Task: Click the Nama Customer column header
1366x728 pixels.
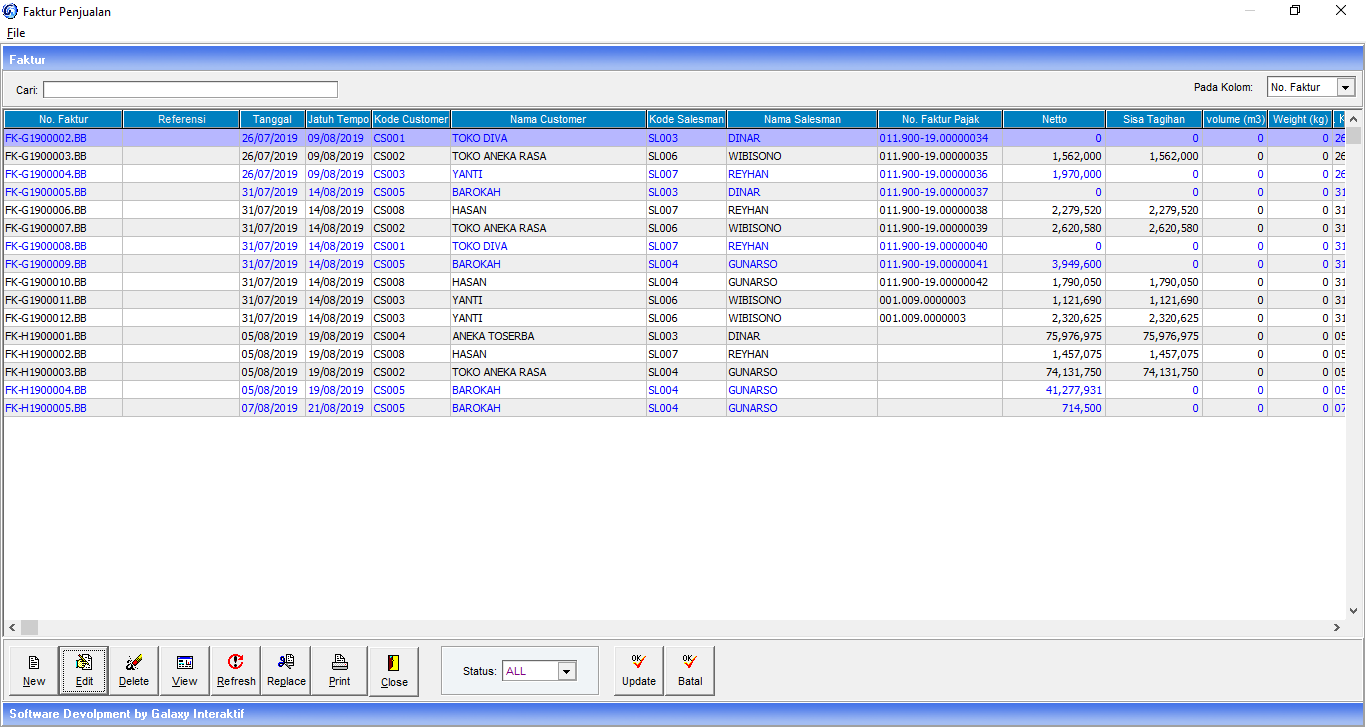Action: [548, 119]
